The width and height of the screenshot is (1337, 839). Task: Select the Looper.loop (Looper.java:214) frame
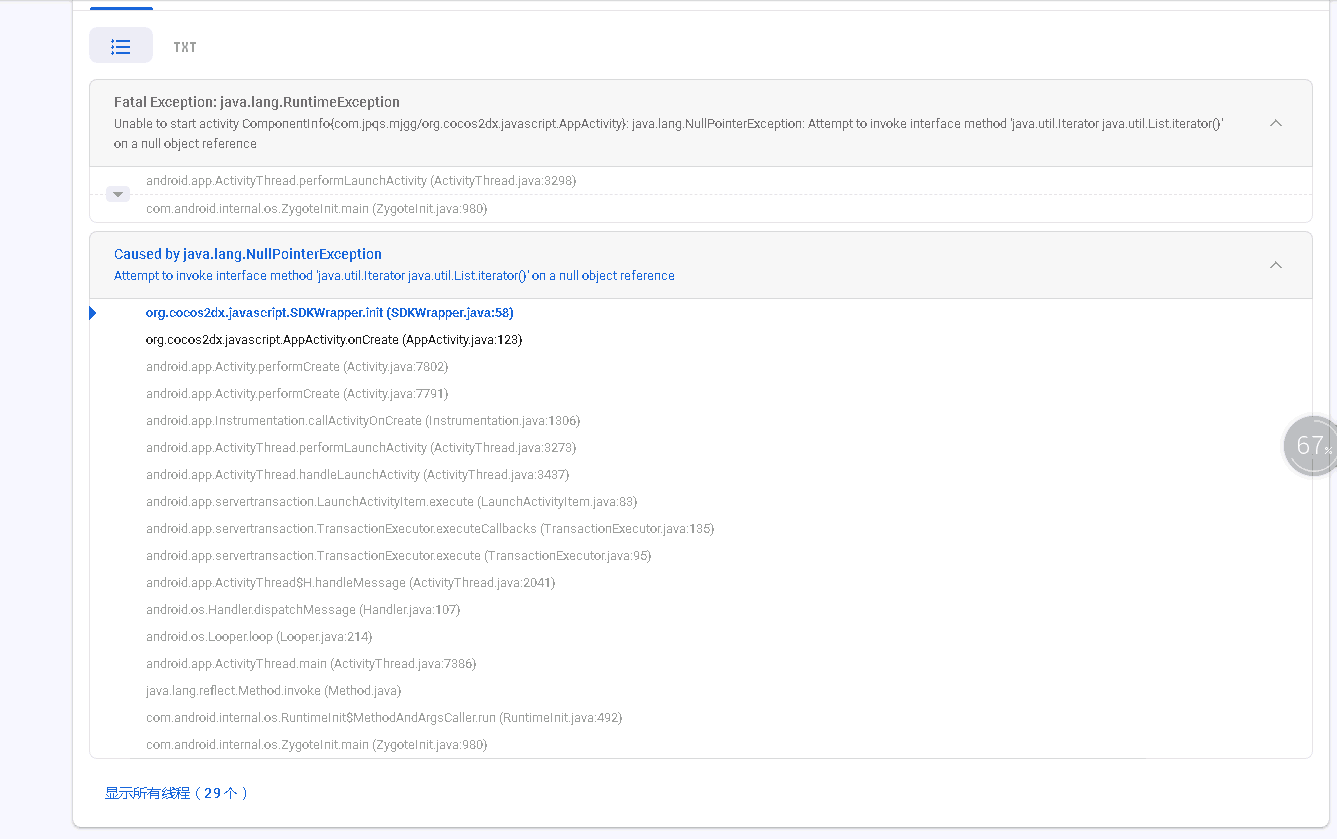(259, 637)
